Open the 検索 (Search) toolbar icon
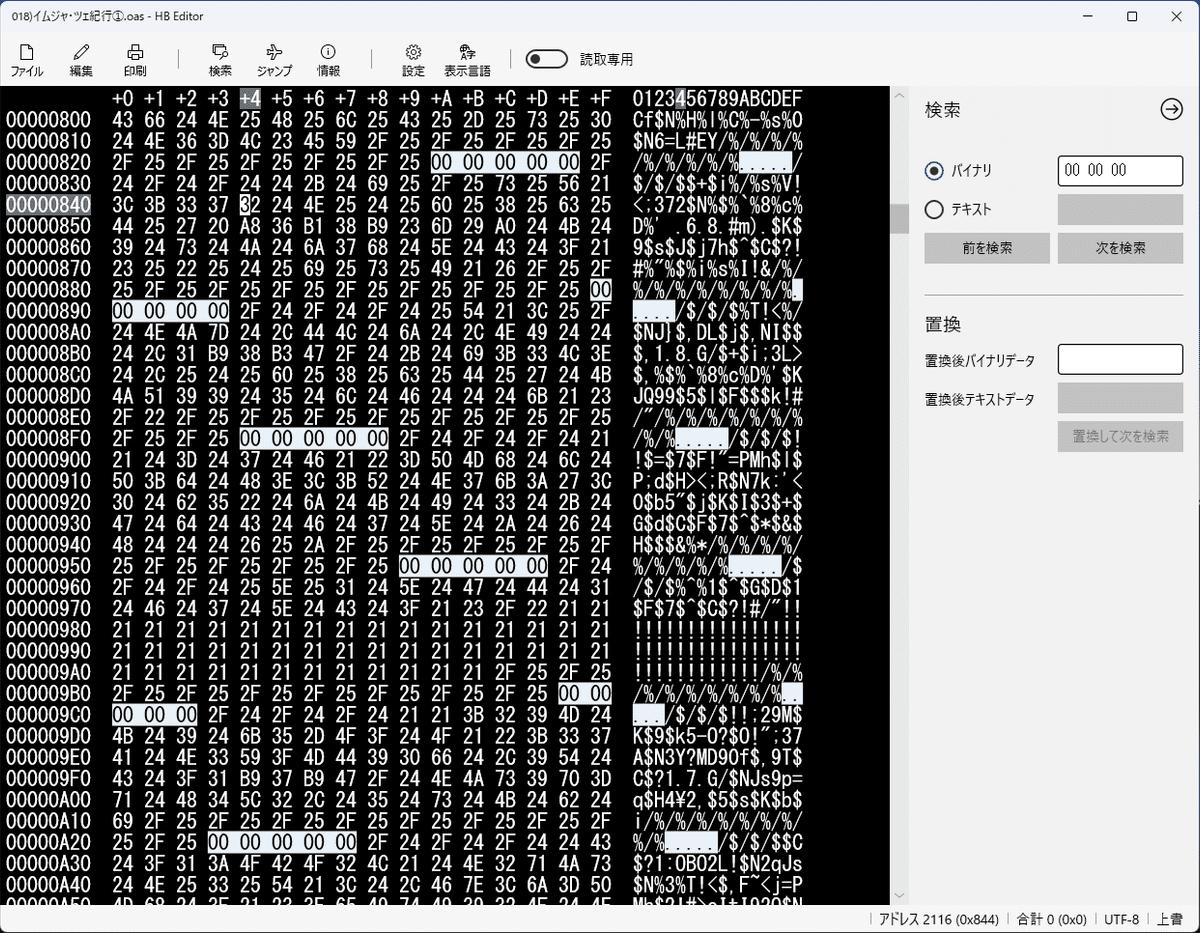1200x933 pixels. coord(220,60)
